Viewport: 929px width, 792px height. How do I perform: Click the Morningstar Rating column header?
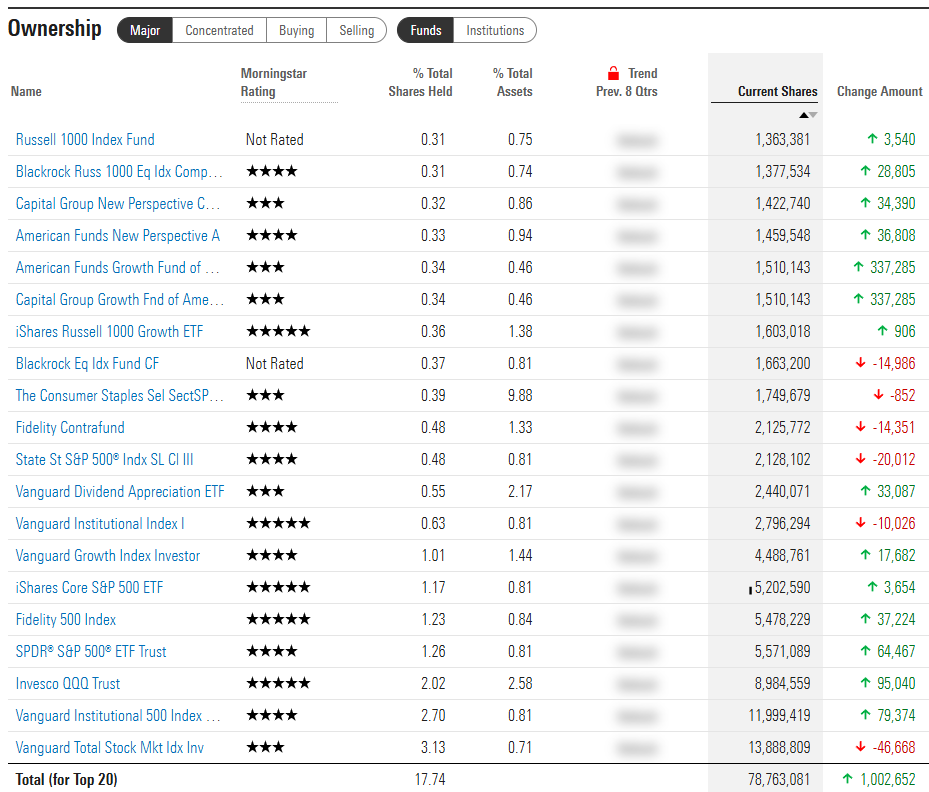pos(274,82)
